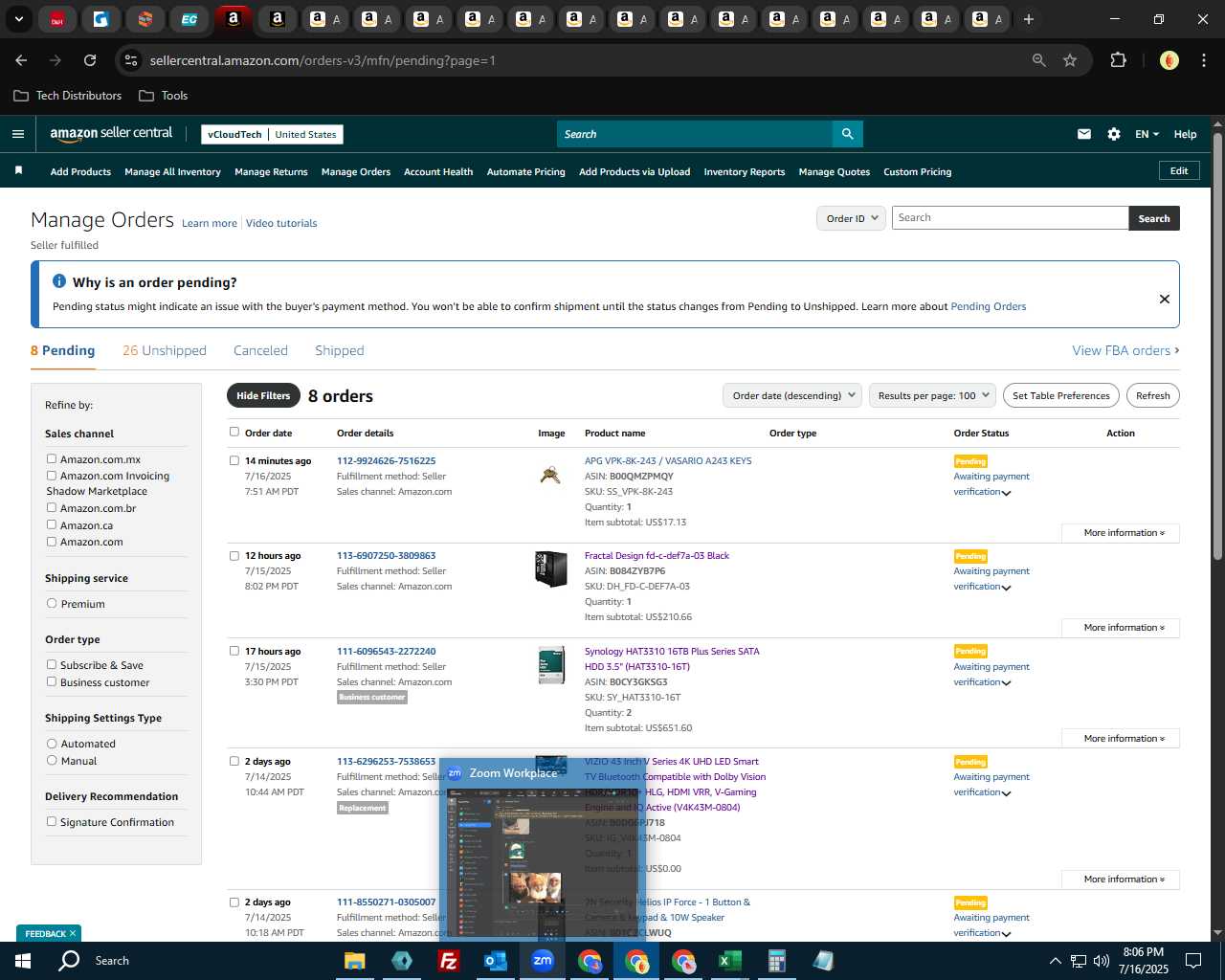Image resolution: width=1225 pixels, height=980 pixels.
Task: Open Calculator from the taskbar
Action: [776, 961]
